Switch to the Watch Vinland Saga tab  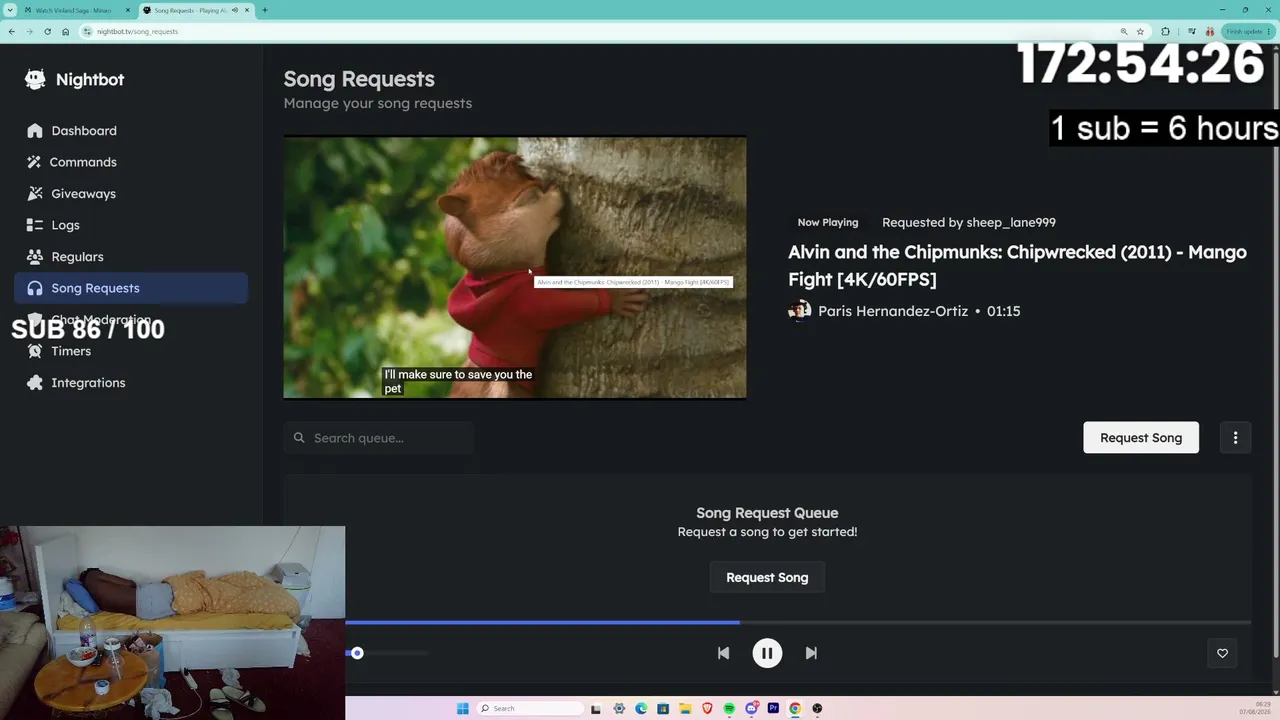click(x=77, y=10)
